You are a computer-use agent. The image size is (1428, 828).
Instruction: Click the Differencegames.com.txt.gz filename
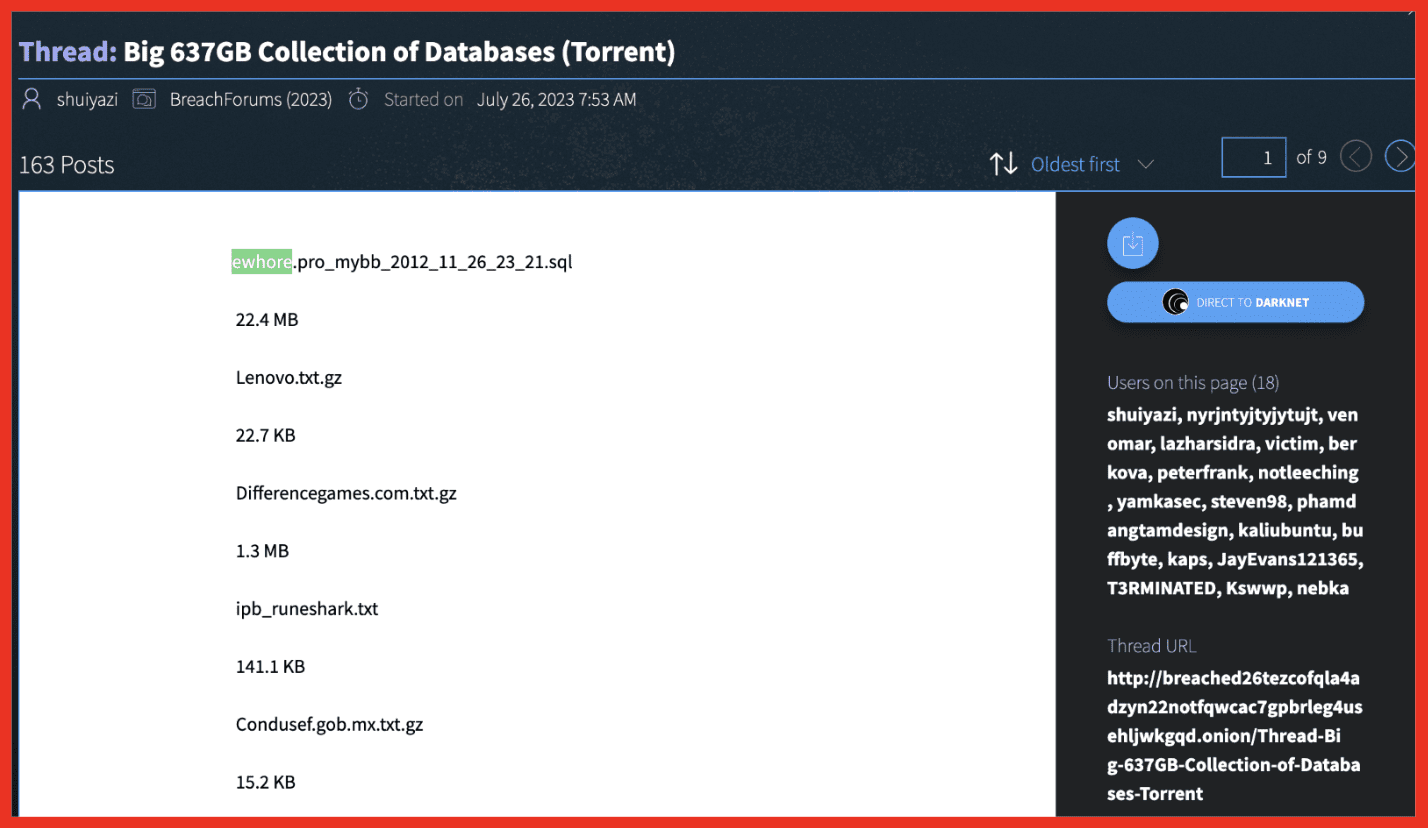[346, 494]
